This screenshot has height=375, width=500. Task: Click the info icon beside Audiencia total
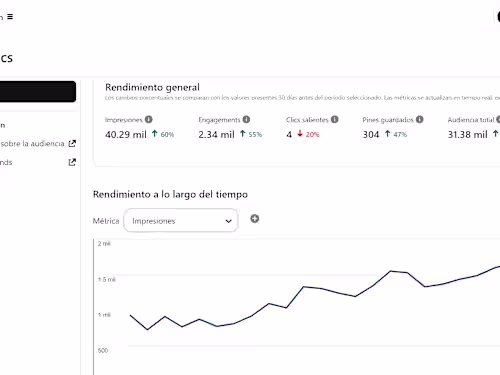point(498,119)
